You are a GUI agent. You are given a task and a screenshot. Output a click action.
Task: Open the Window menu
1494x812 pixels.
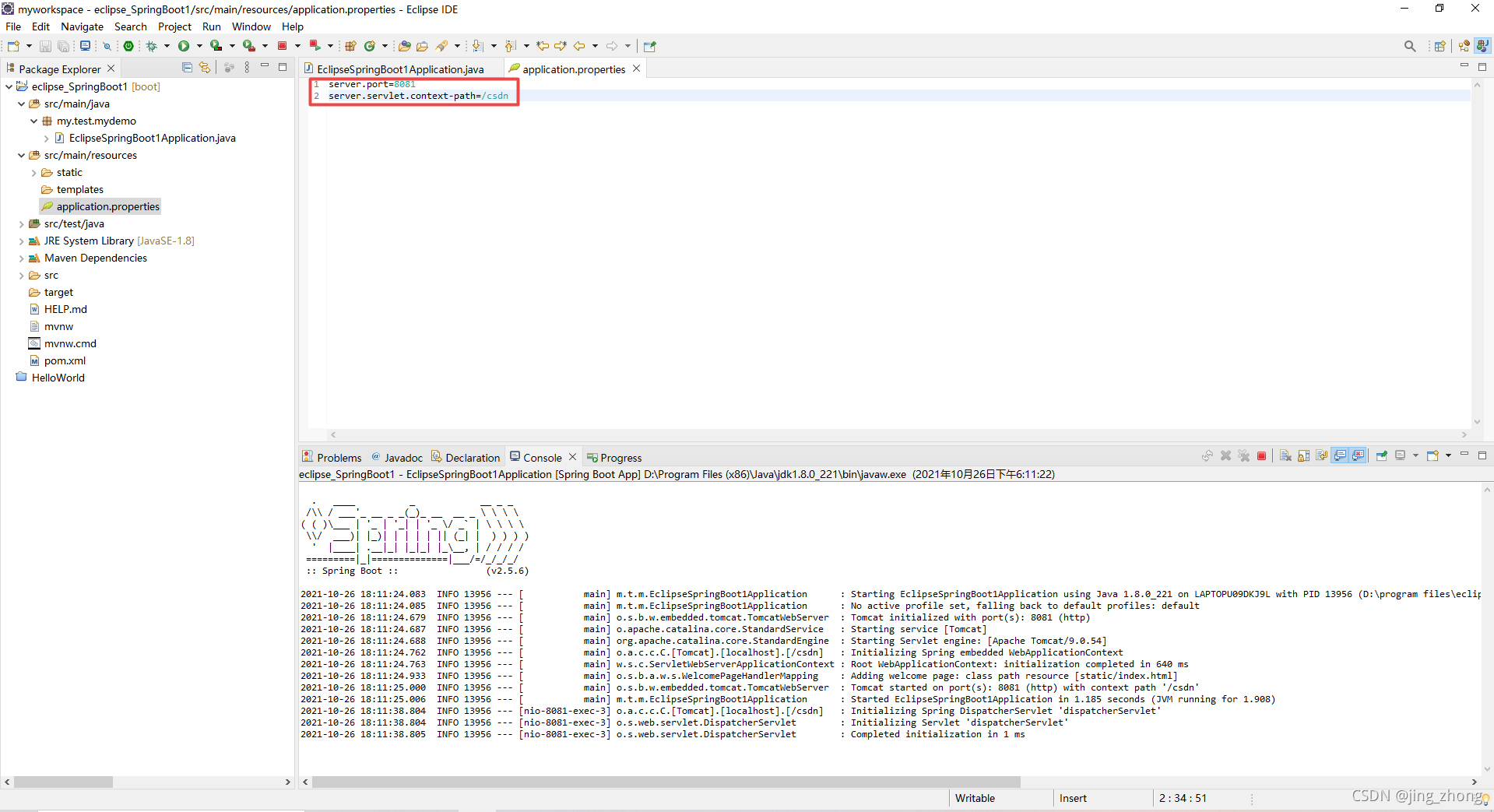[251, 26]
